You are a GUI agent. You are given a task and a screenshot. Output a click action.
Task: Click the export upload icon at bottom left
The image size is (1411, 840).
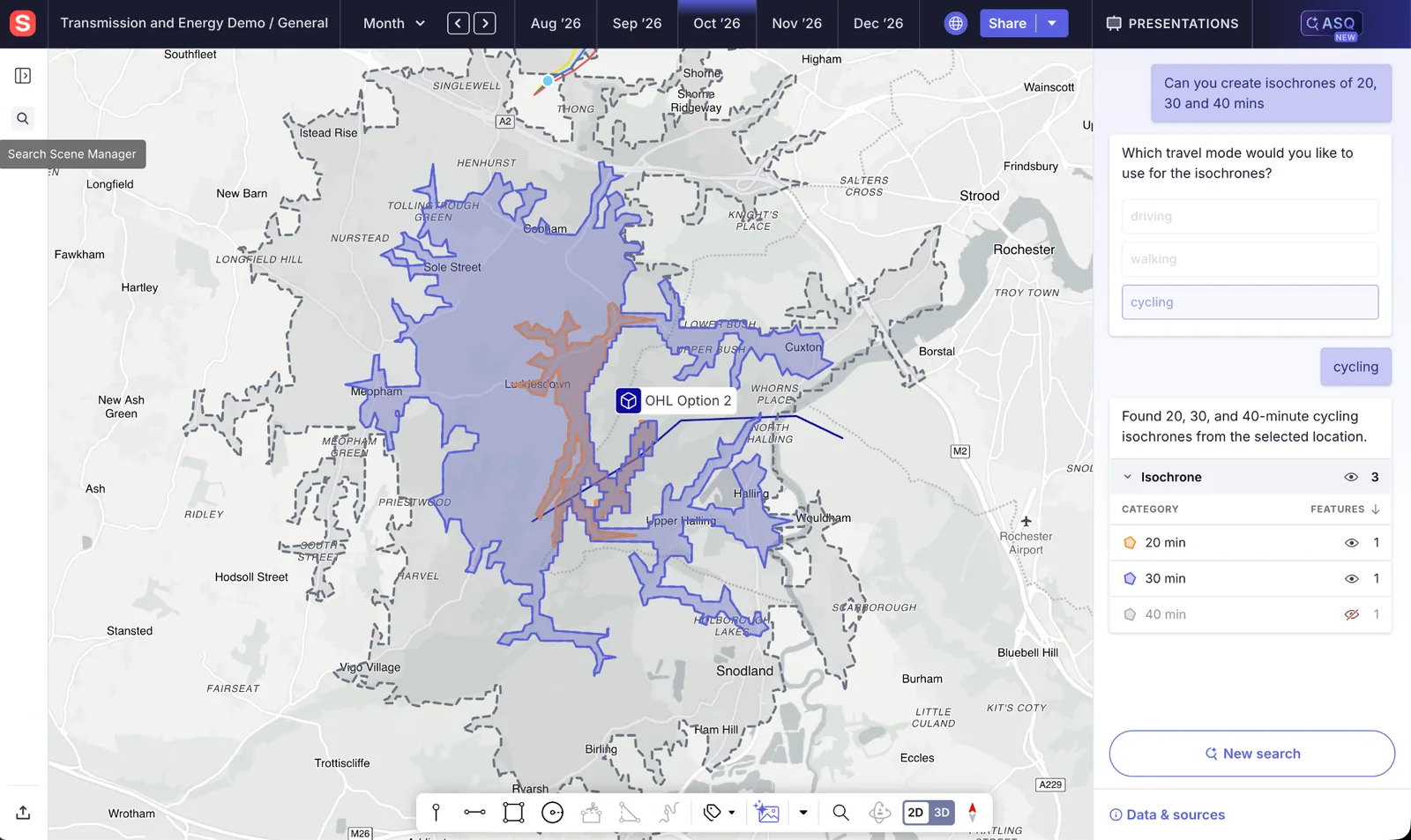click(23, 812)
